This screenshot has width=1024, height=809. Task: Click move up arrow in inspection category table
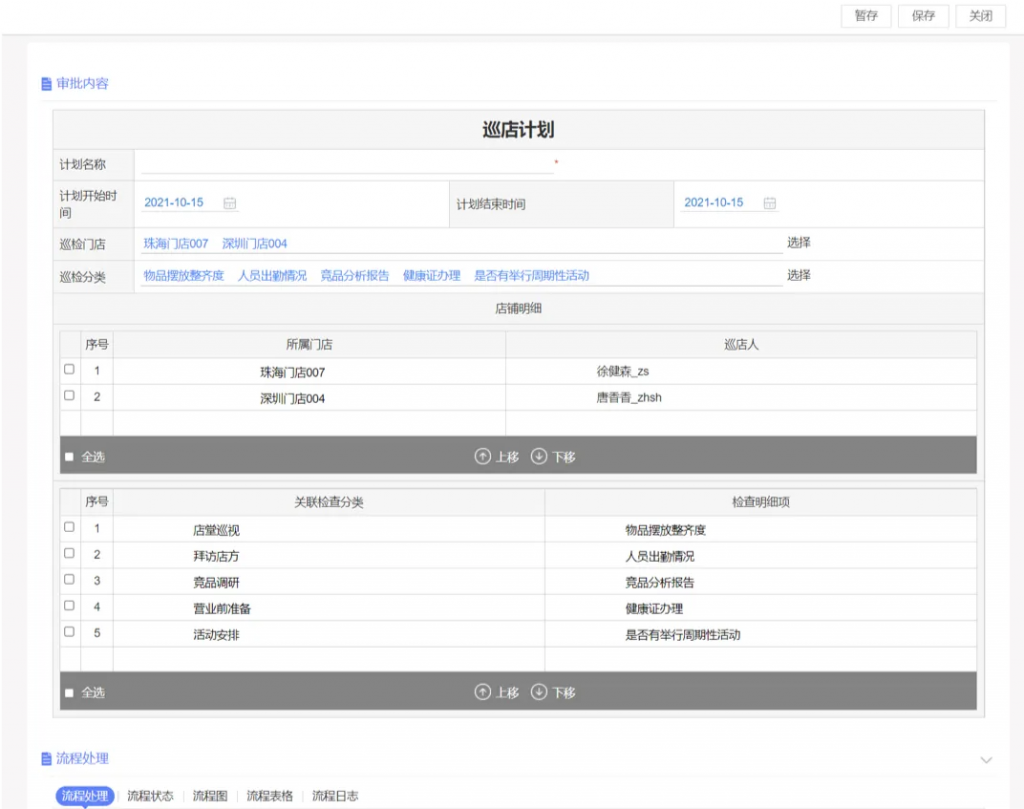click(x=483, y=692)
